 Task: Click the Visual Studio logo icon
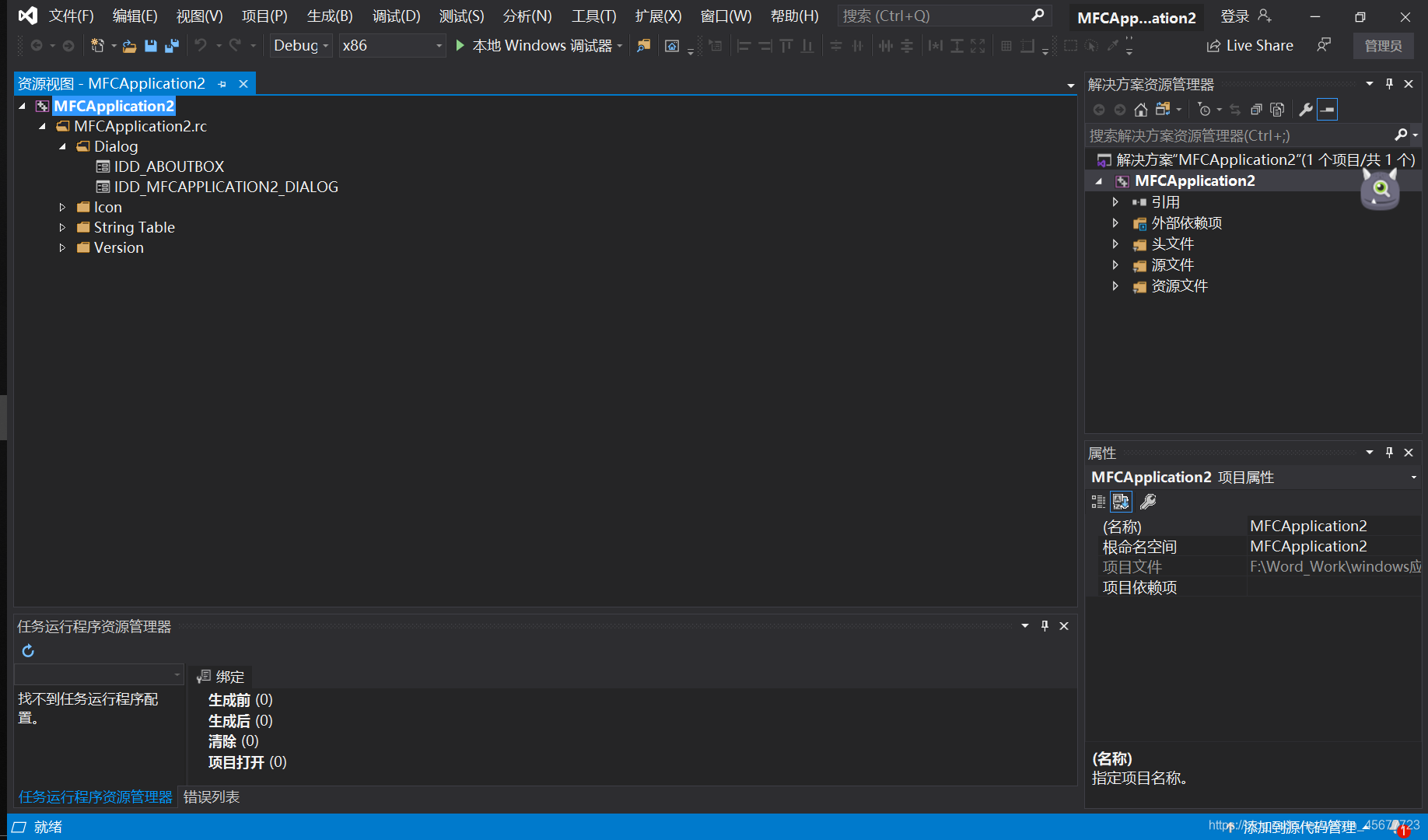pos(27,16)
